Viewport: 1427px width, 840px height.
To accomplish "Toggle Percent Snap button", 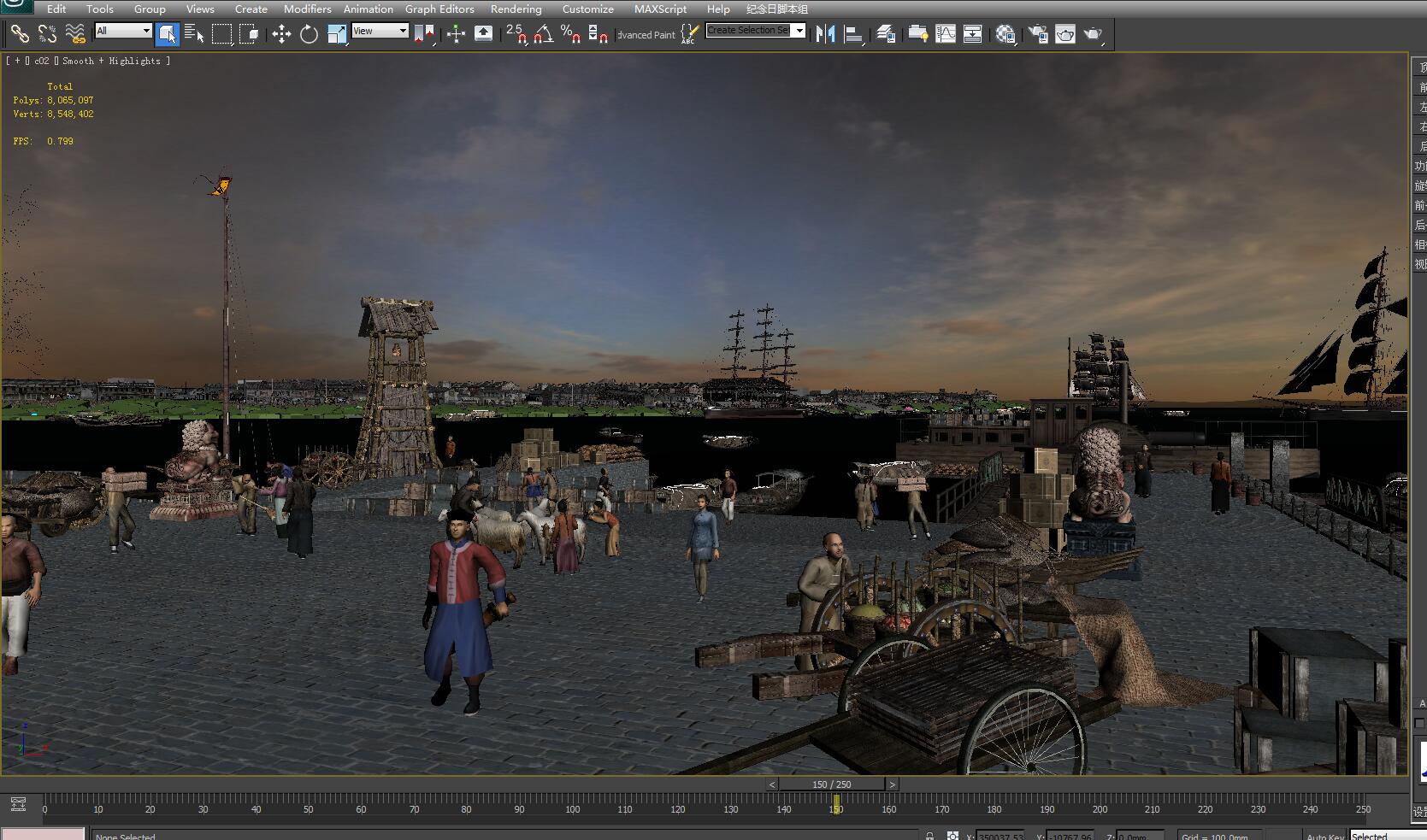I will (x=570, y=34).
